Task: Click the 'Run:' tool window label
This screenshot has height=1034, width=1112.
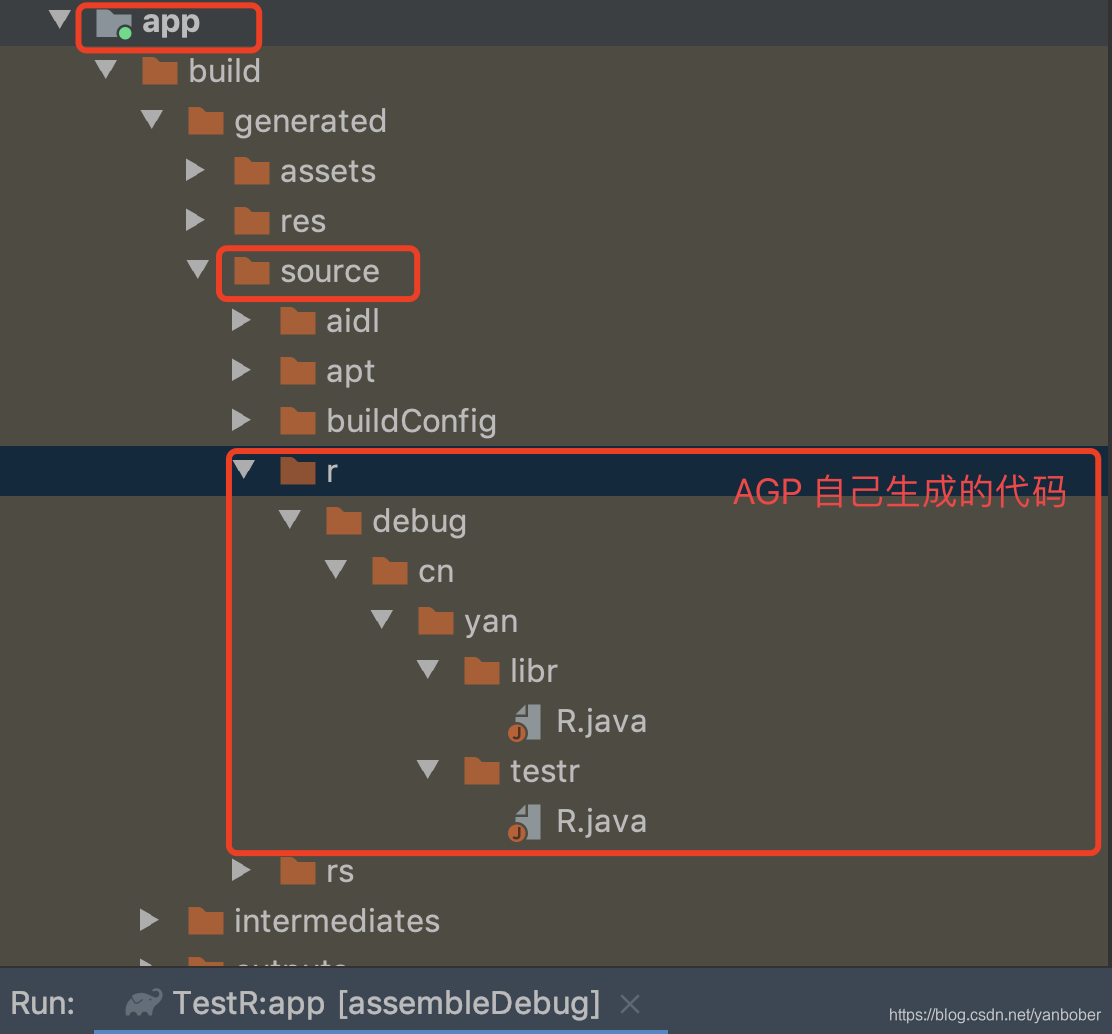Action: pos(43,1004)
